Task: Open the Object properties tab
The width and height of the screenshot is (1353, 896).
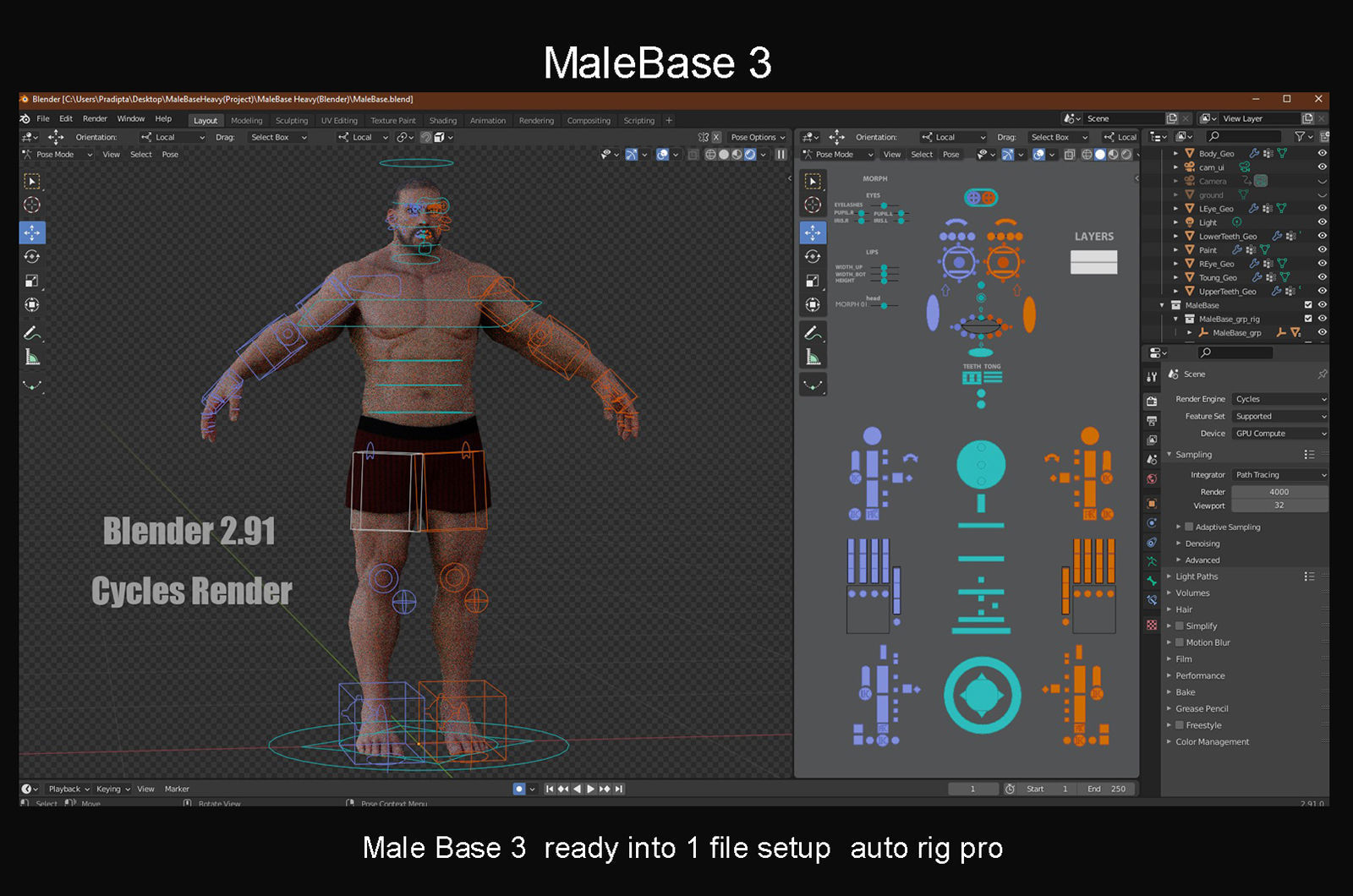Action: (1152, 503)
